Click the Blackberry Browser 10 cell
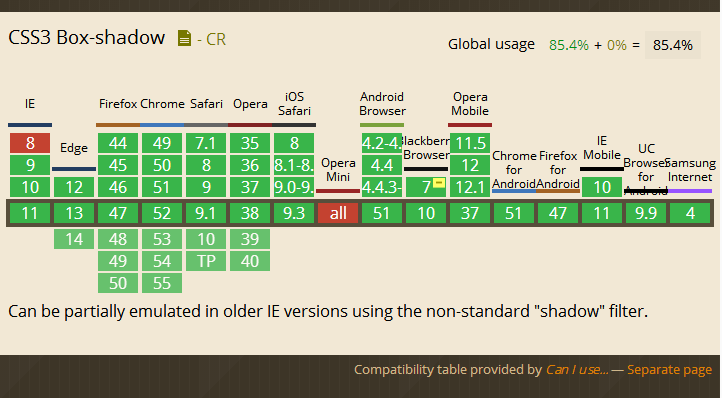The width and height of the screenshot is (722, 398). 426,213
